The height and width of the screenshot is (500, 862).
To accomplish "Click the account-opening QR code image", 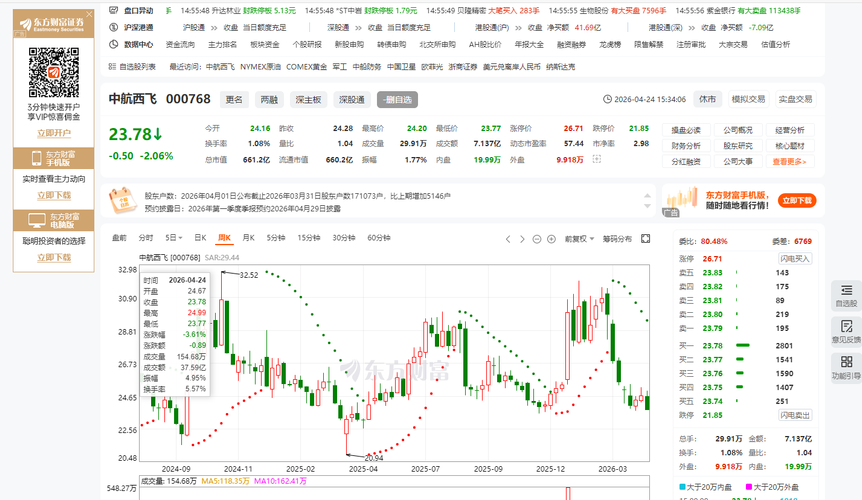I will 54,72.
